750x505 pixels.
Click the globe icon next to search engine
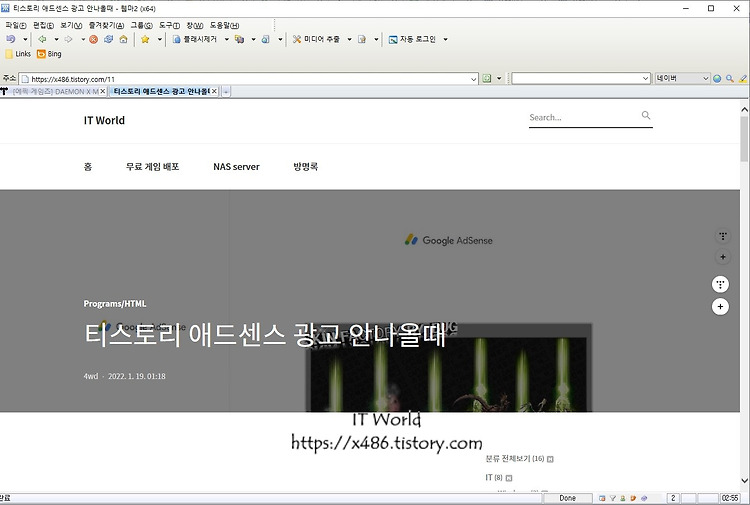click(x=717, y=79)
